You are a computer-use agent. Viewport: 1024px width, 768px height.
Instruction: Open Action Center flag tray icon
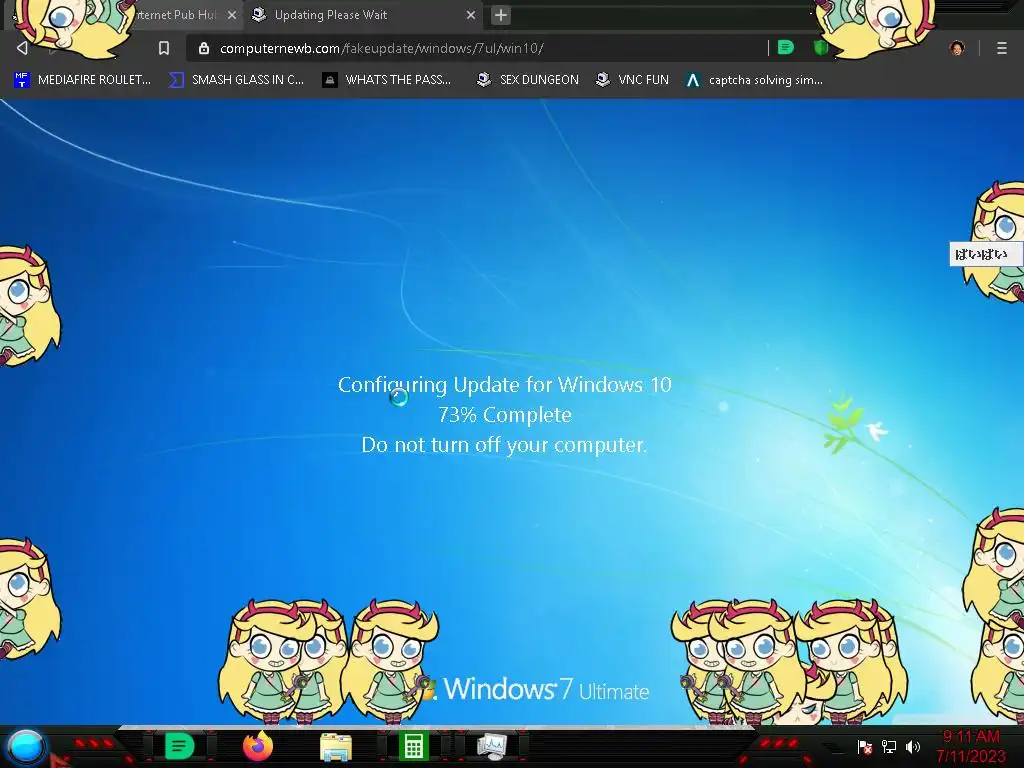pyautogui.click(x=865, y=746)
